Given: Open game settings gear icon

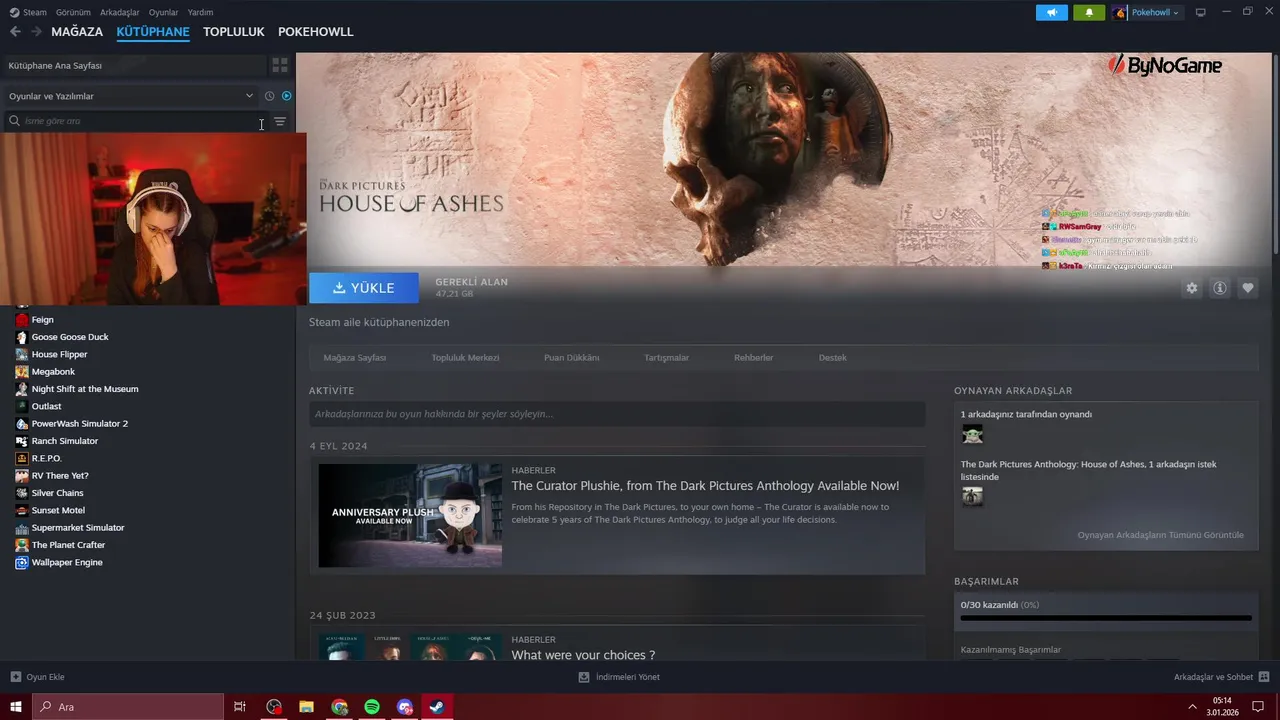Looking at the screenshot, I should [1191, 288].
